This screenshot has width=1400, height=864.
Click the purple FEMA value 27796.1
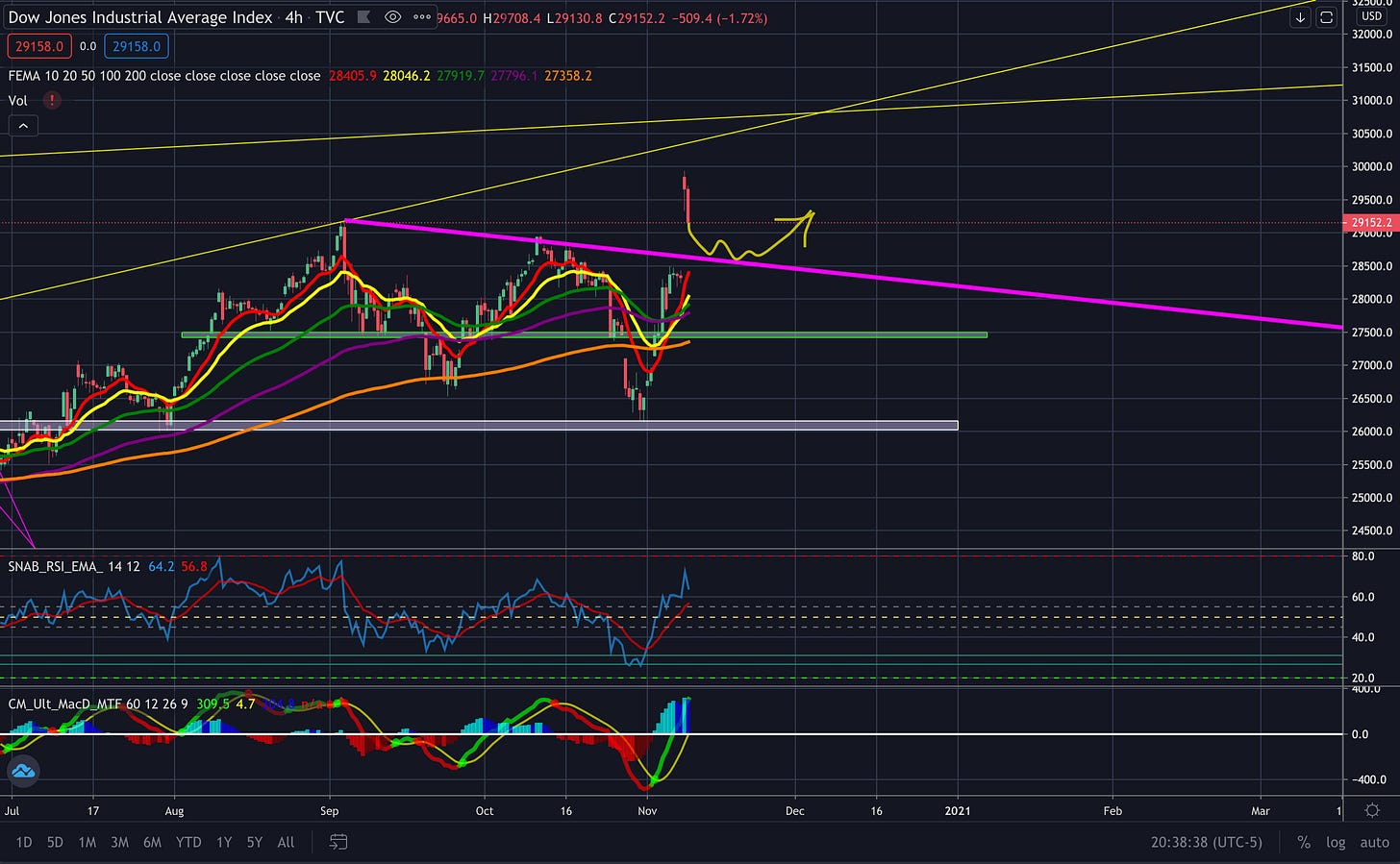(514, 75)
